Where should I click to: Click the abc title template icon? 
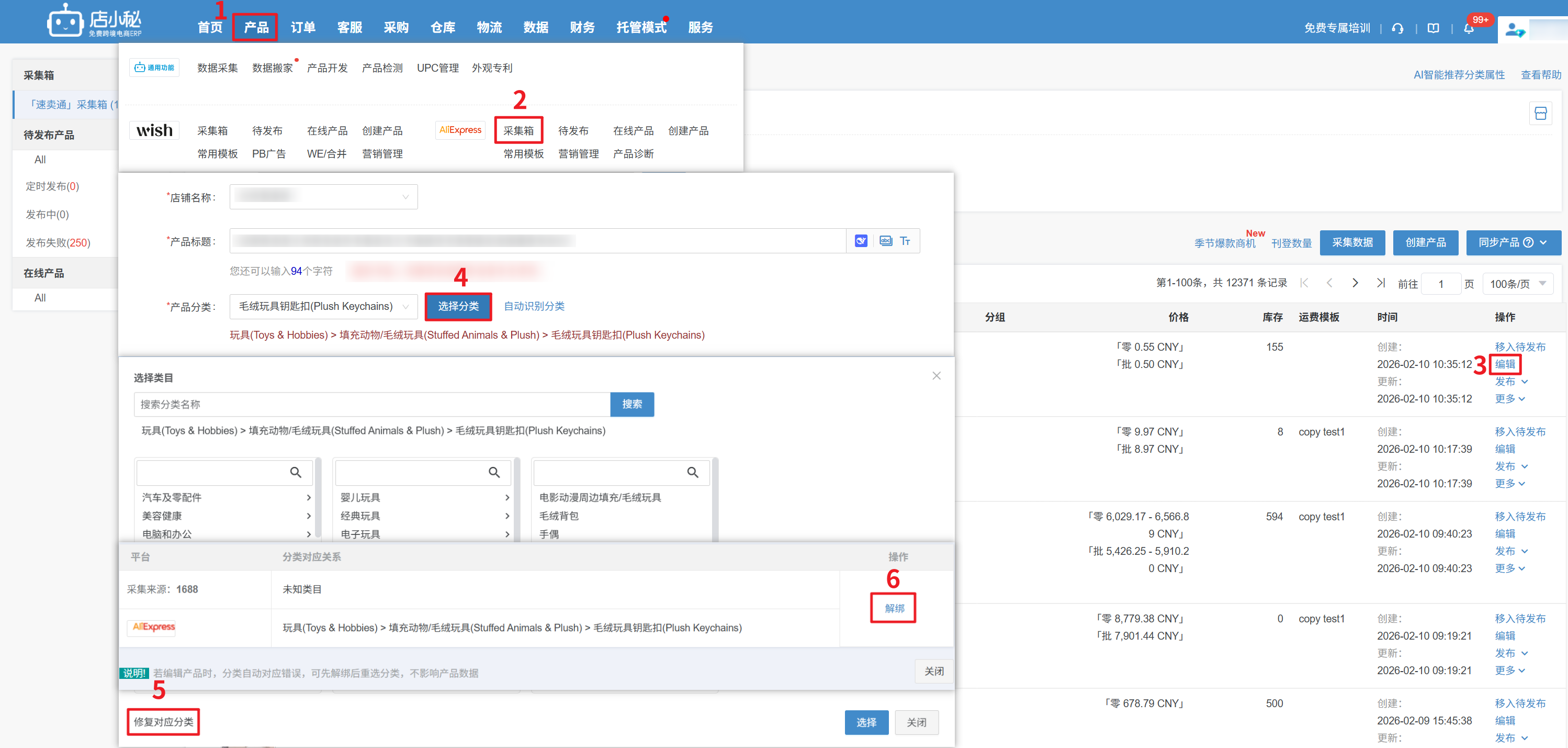(886, 241)
